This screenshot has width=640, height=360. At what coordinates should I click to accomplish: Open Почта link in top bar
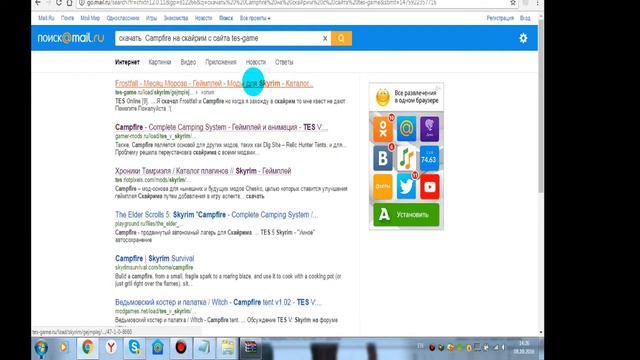[x=67, y=18]
